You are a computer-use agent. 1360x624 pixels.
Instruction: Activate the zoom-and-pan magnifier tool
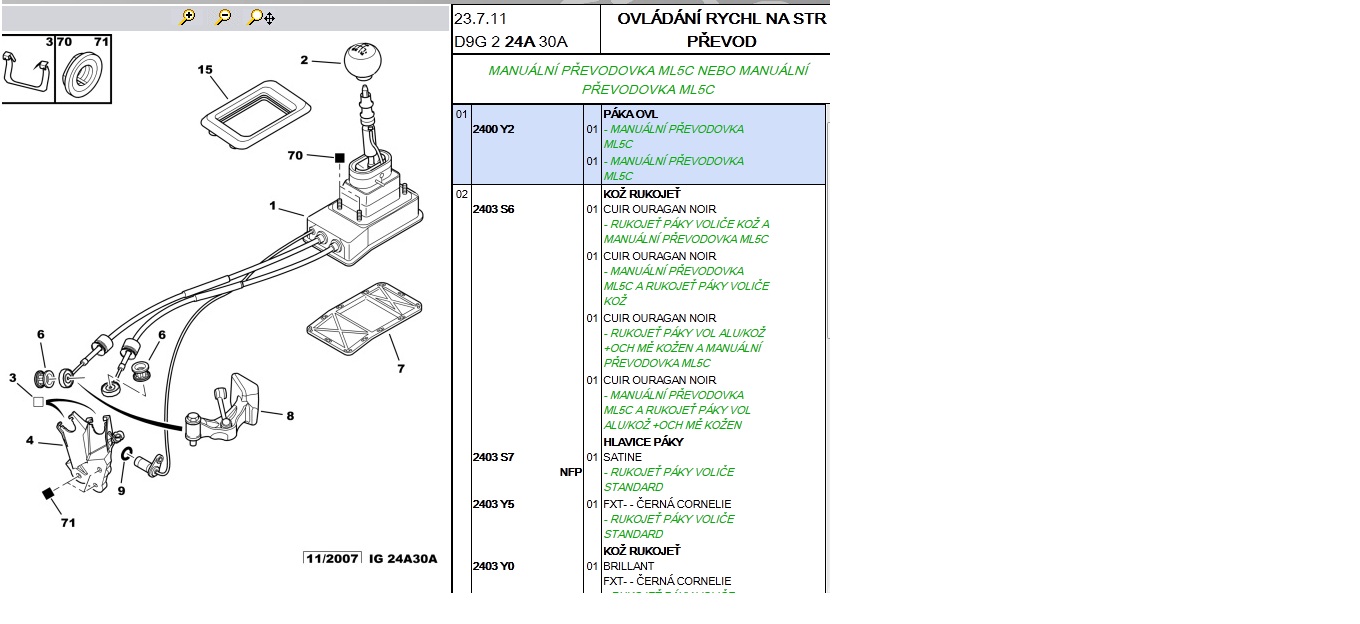(x=262, y=17)
